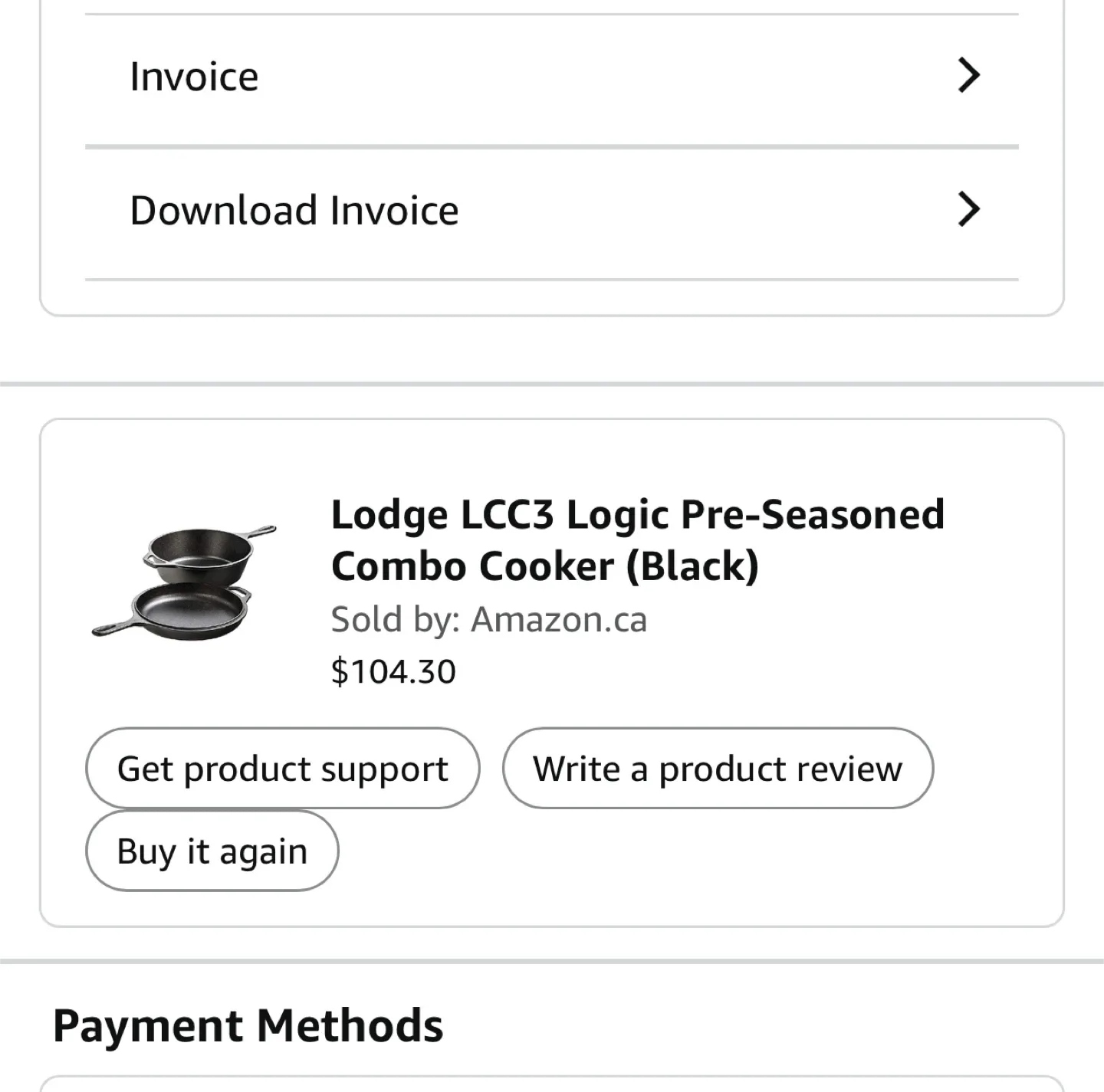Screen dimensions: 1104x1092
Task: Reorder the Lodge combo cooker
Action: click(x=212, y=851)
